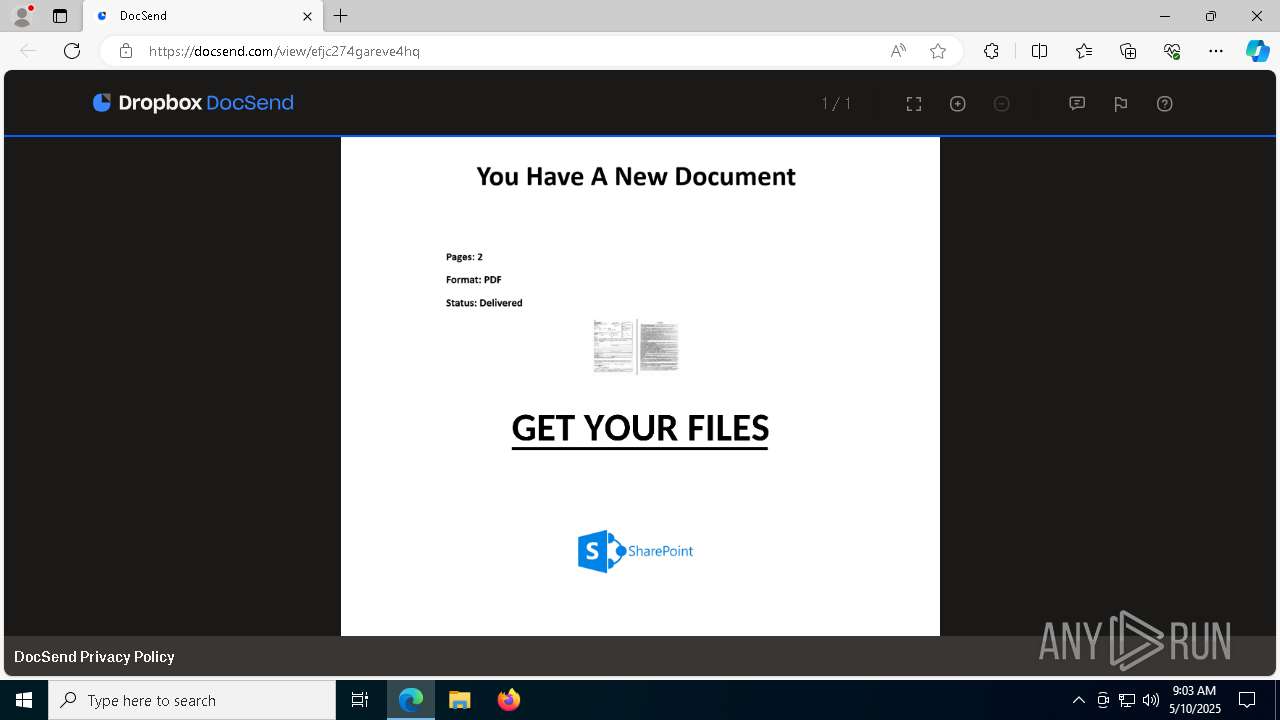
Task: Click the Status: Delivered text
Action: [484, 303]
